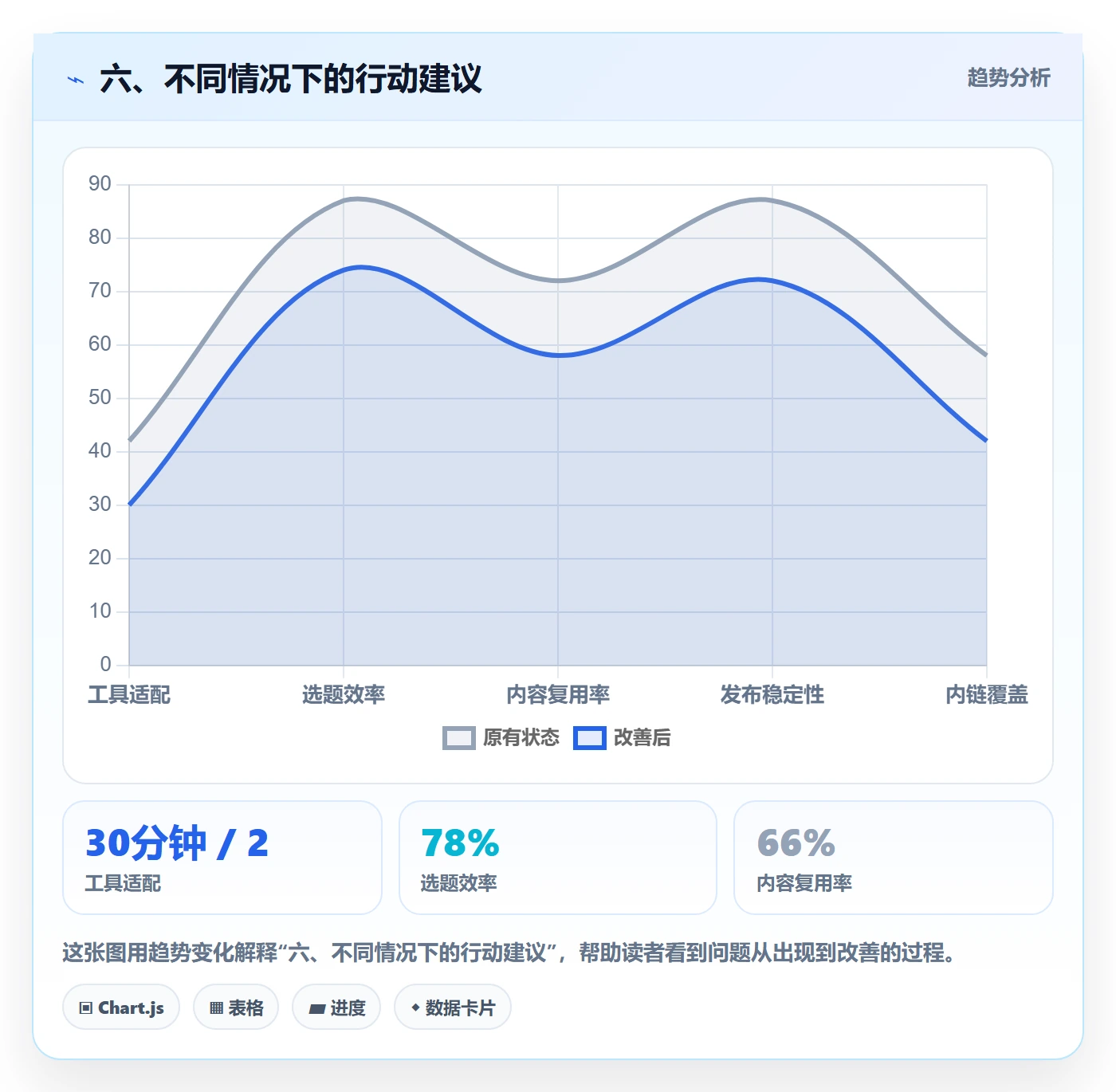The height and width of the screenshot is (1092, 1116).
Task: Click the 50 y-axis value
Action: 100,398
